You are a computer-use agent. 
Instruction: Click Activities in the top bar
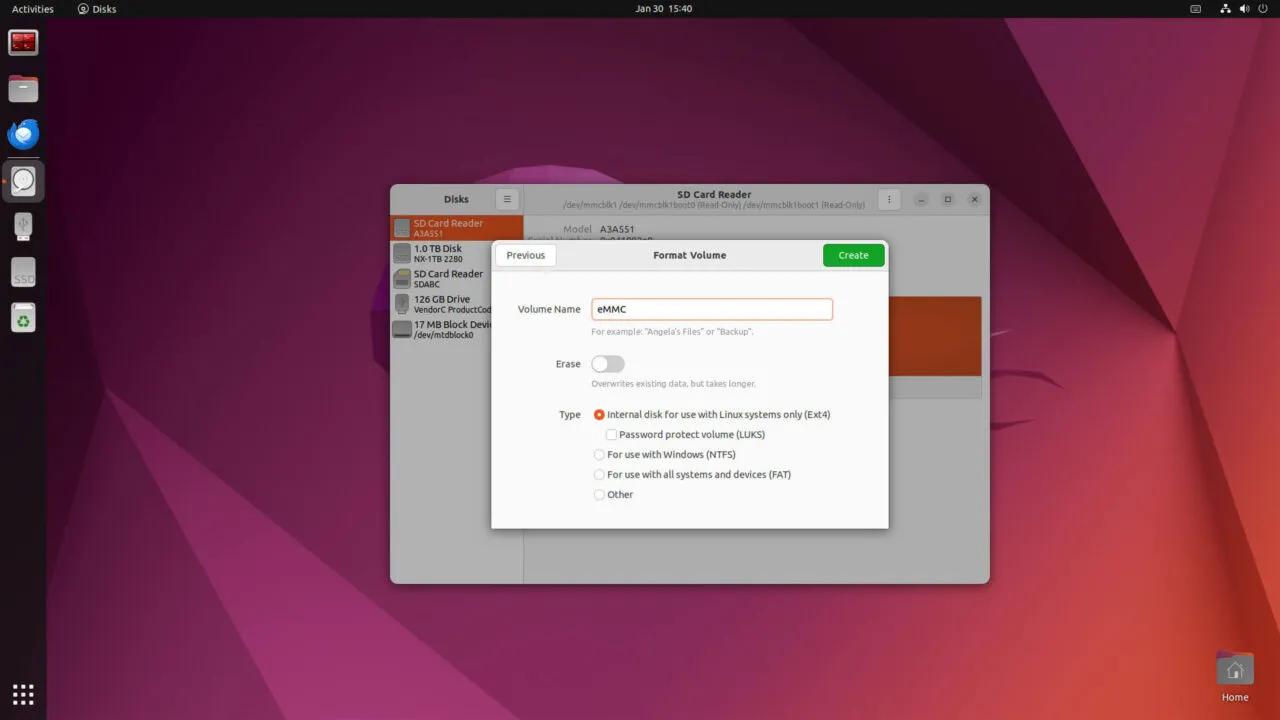pyautogui.click(x=33, y=9)
